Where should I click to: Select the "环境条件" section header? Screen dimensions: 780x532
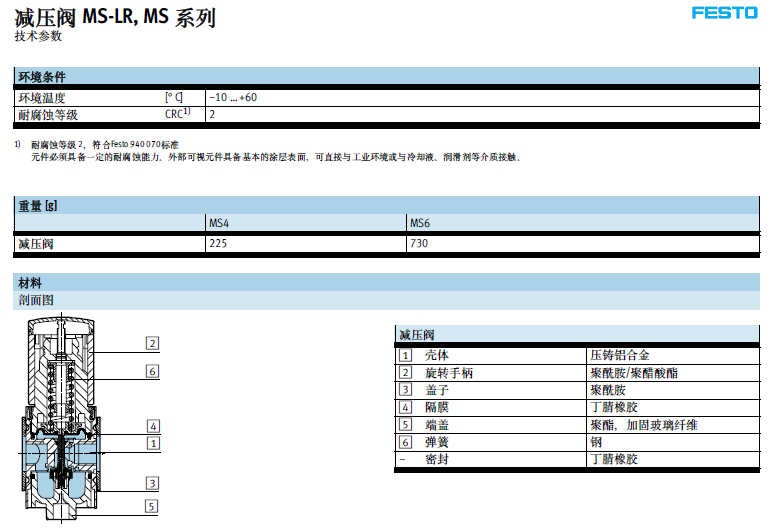click(386, 76)
